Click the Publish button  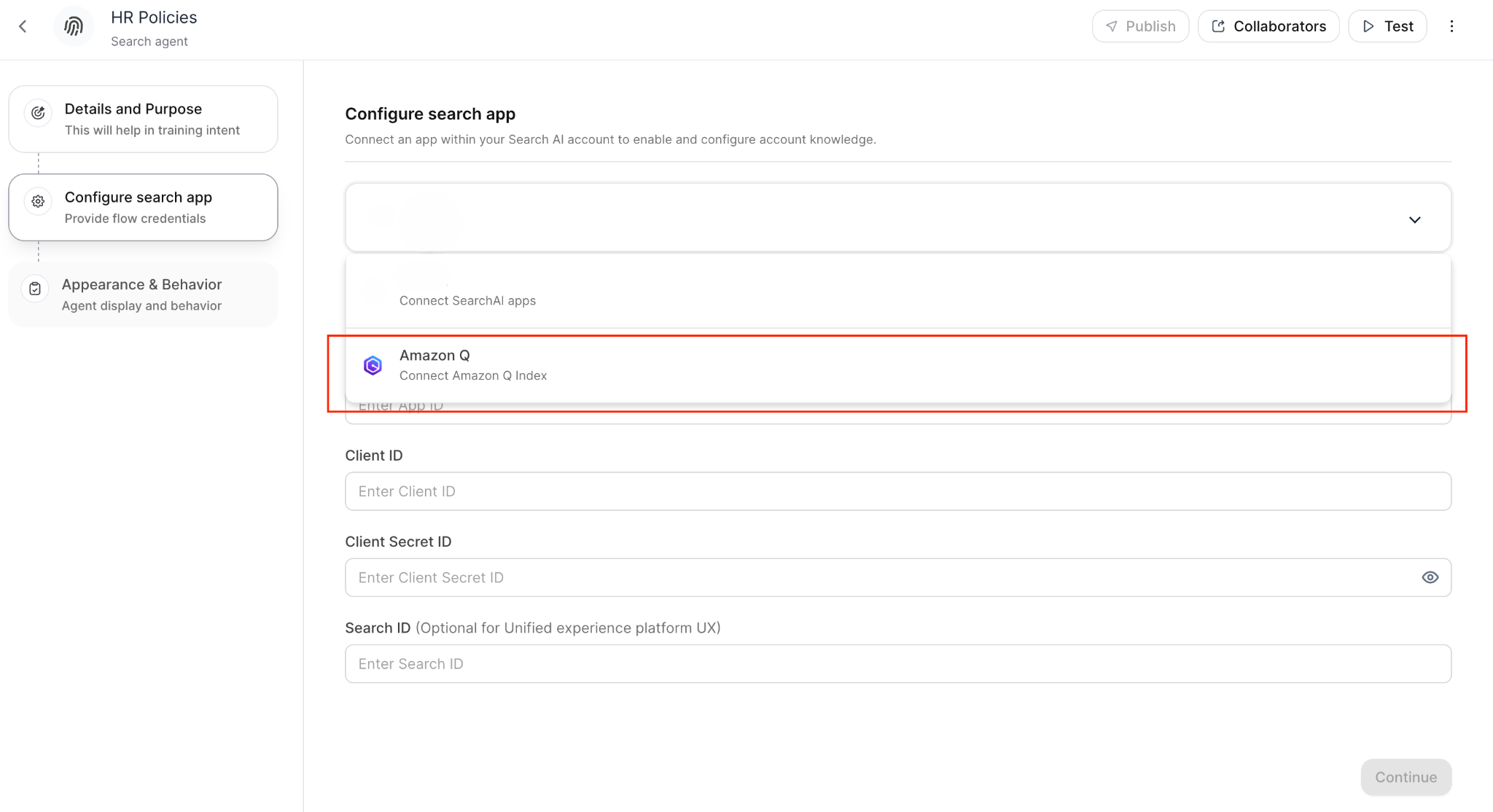click(1140, 26)
